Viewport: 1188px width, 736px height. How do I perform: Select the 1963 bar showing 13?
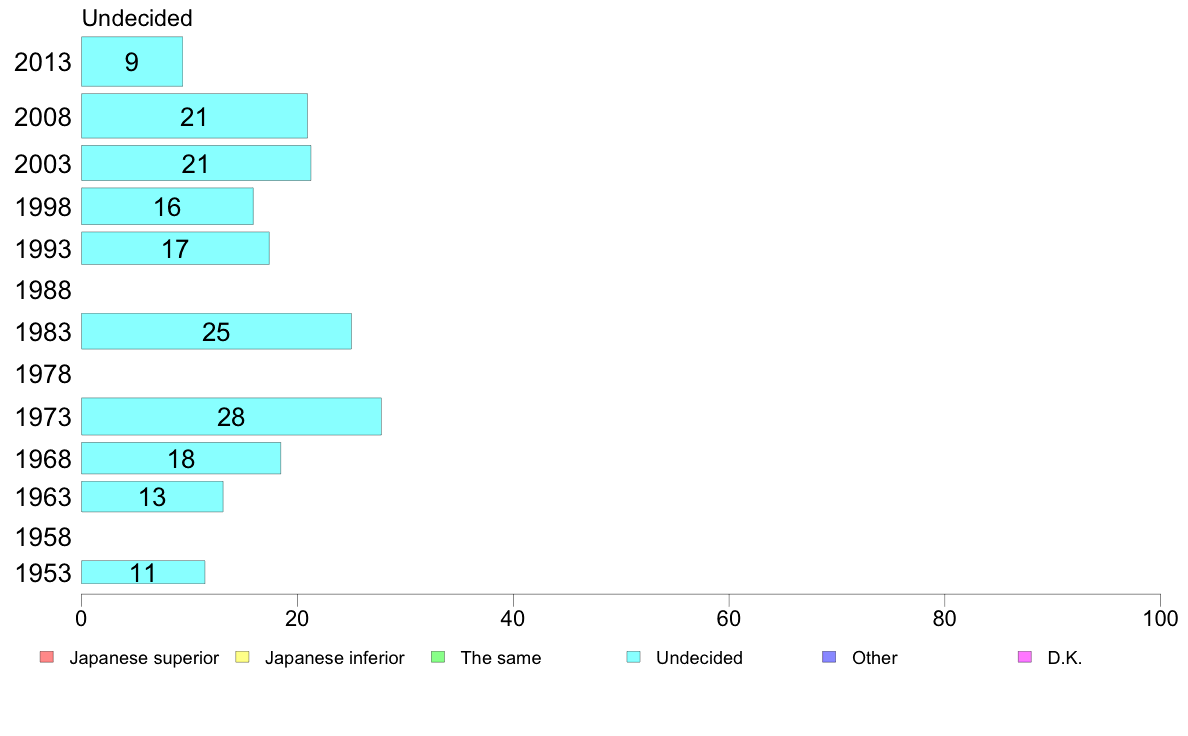152,496
